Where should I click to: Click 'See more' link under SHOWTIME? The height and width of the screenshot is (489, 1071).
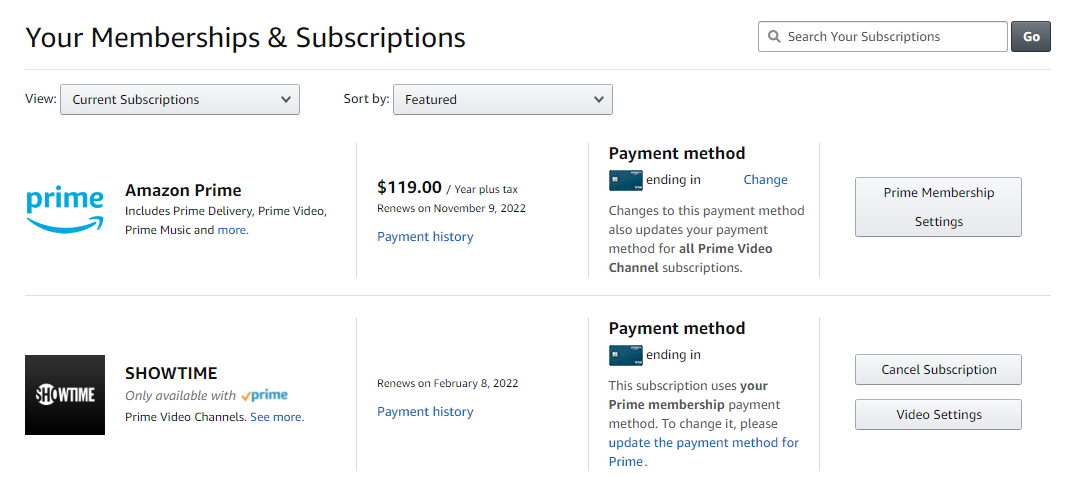(x=276, y=417)
